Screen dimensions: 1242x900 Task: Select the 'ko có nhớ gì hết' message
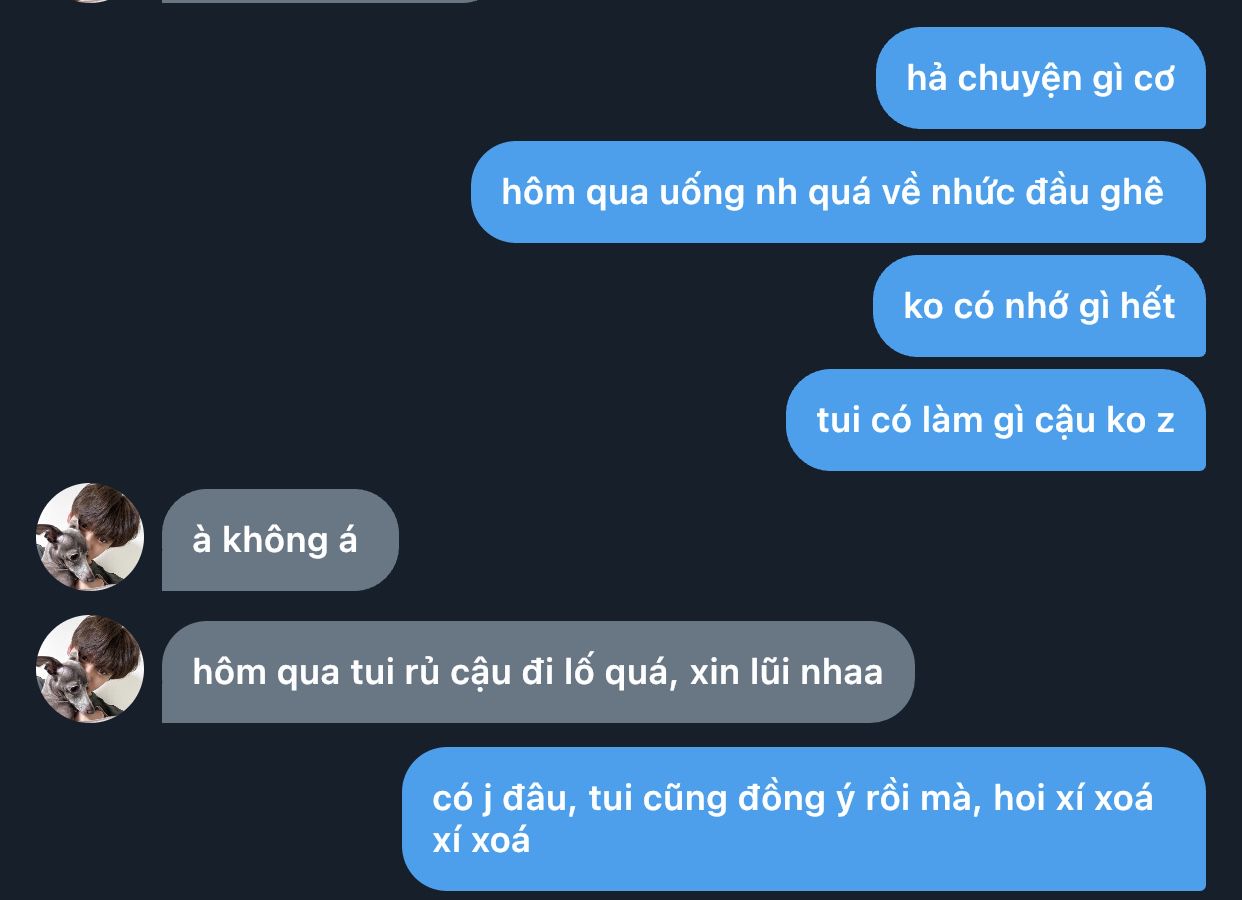pos(1039,306)
